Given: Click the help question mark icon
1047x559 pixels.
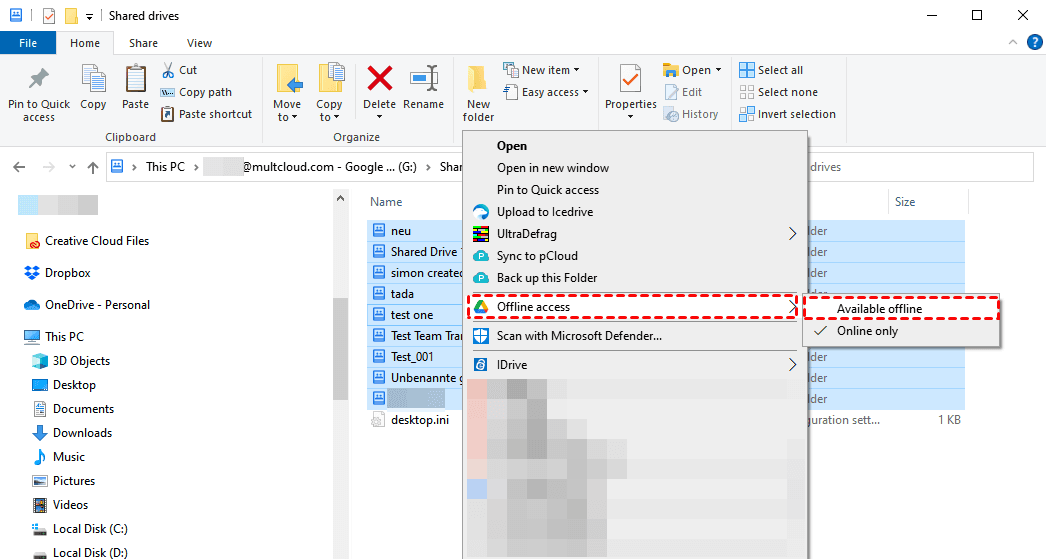Looking at the screenshot, I should [1034, 42].
